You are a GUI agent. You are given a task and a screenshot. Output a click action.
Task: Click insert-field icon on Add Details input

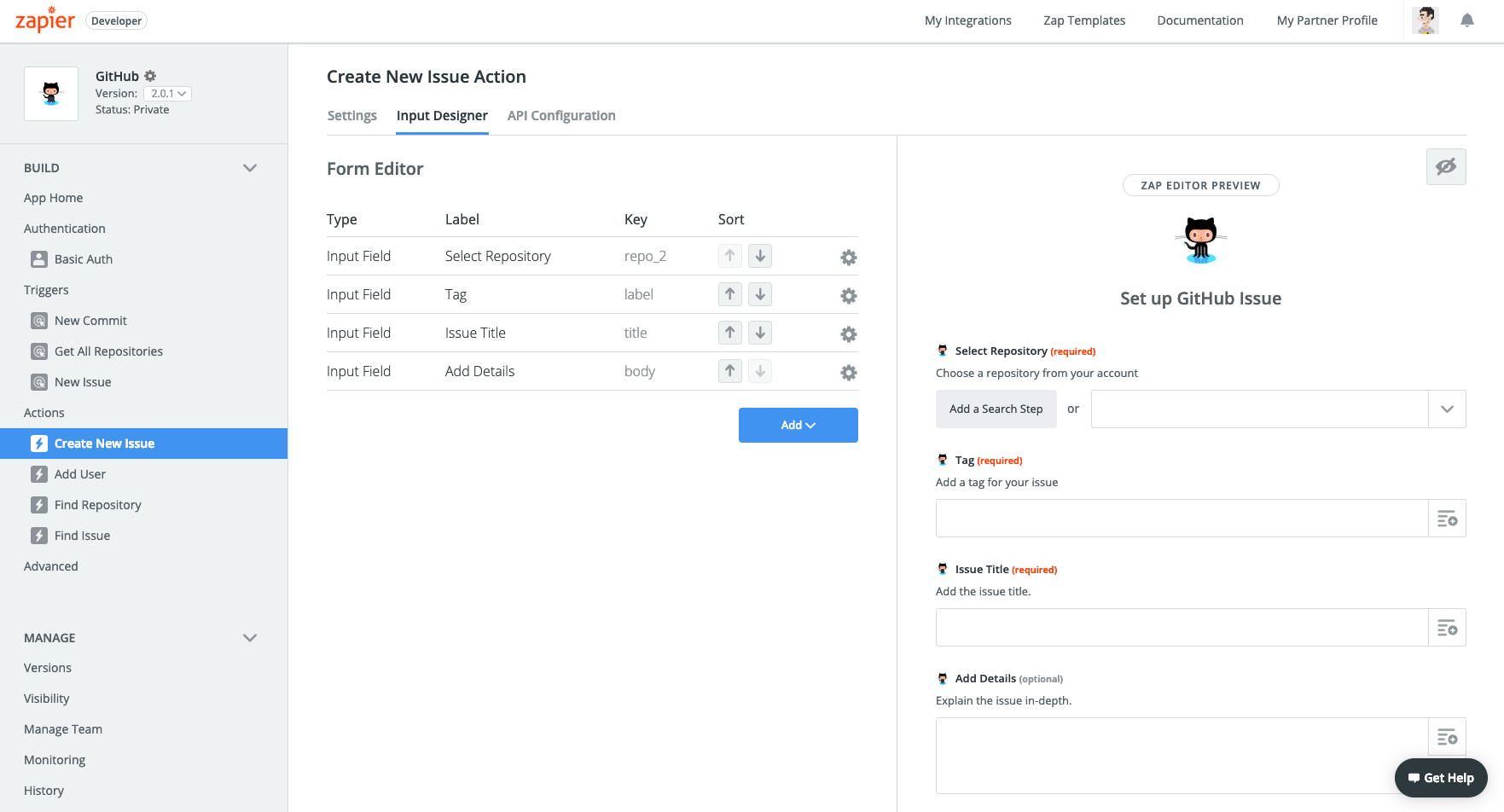point(1447,737)
